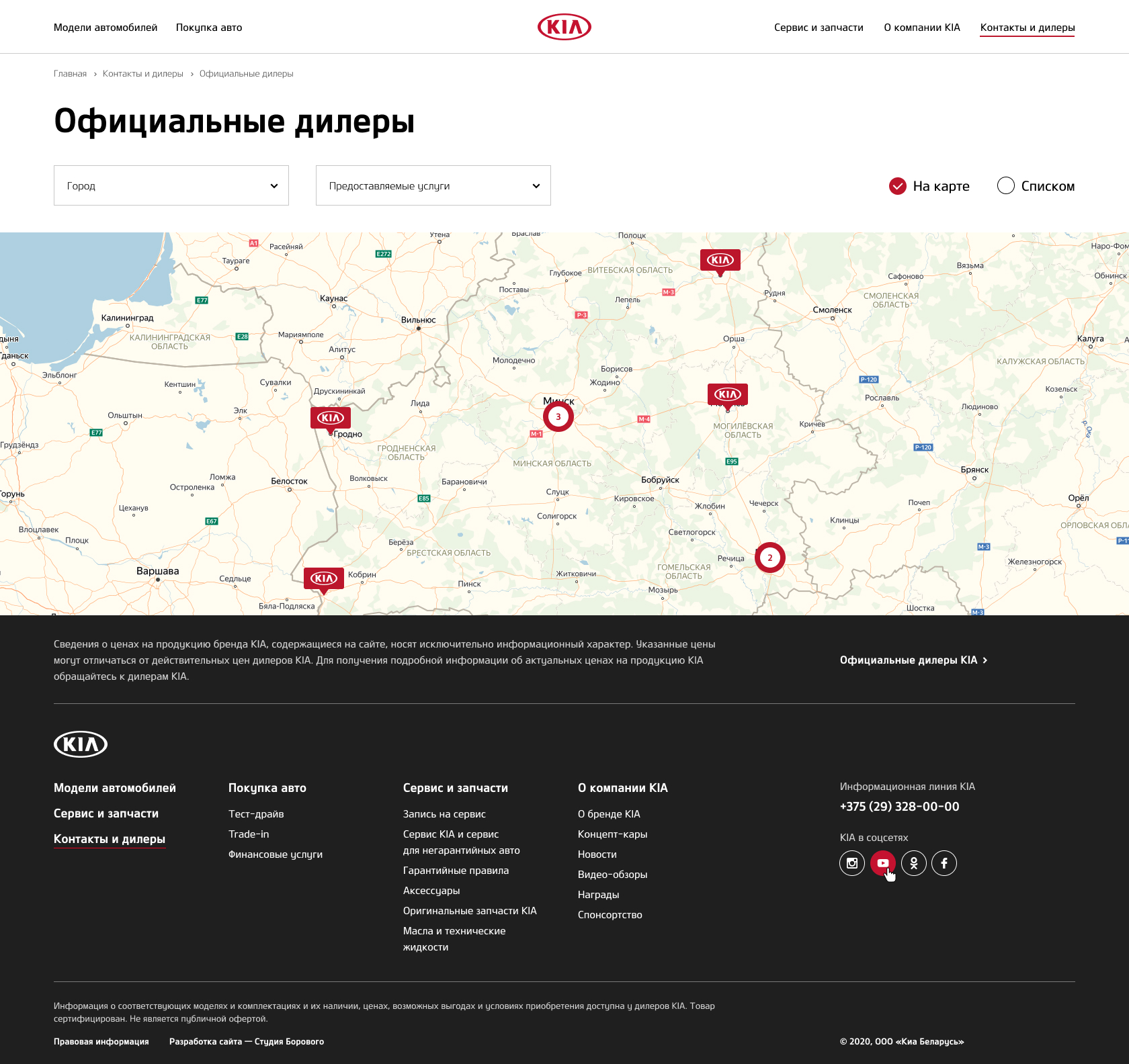The height and width of the screenshot is (1064, 1129).
Task: Open the KIA Facebook page icon
Action: point(944,863)
